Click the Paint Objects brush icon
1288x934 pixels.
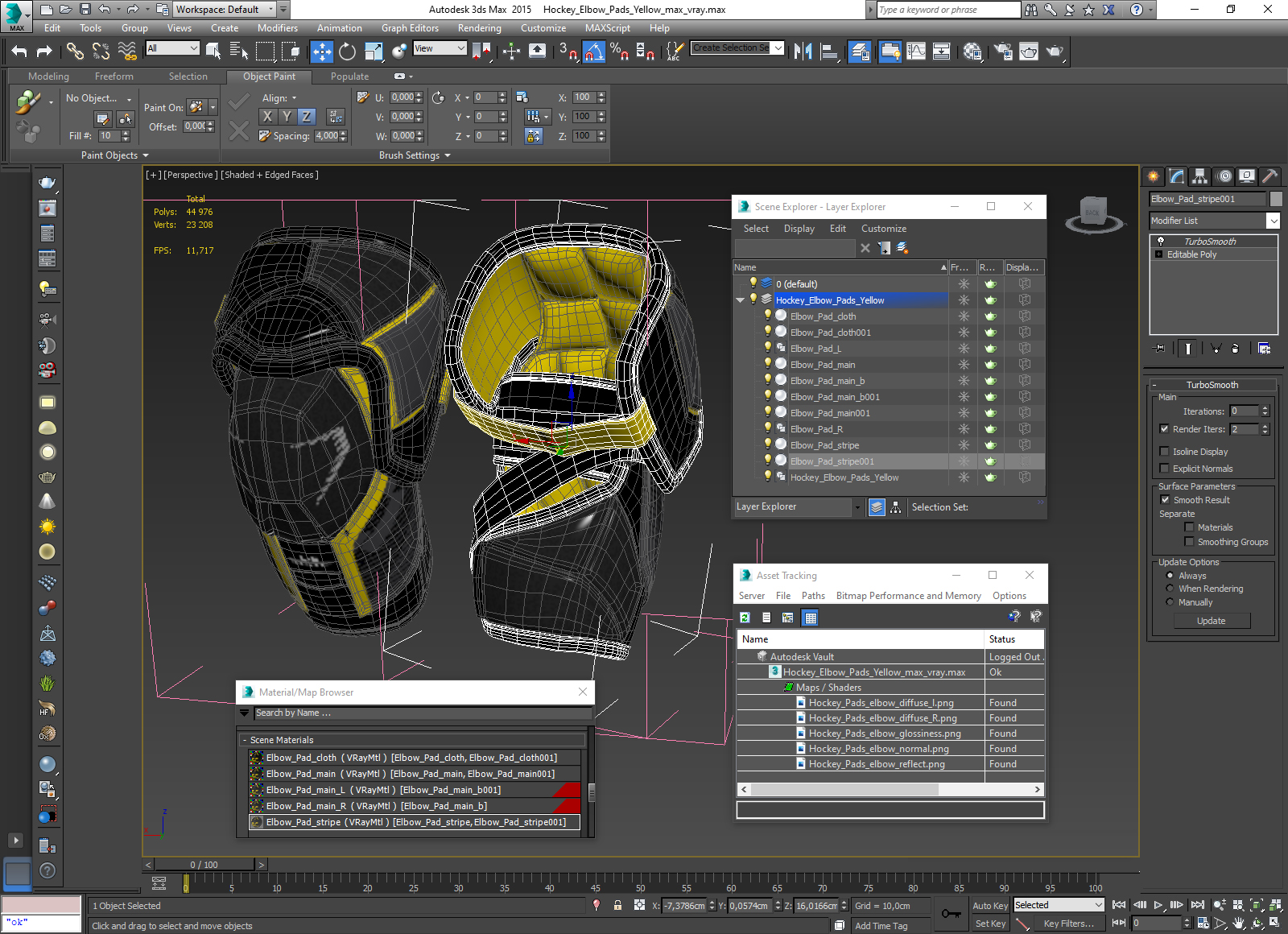(27, 101)
